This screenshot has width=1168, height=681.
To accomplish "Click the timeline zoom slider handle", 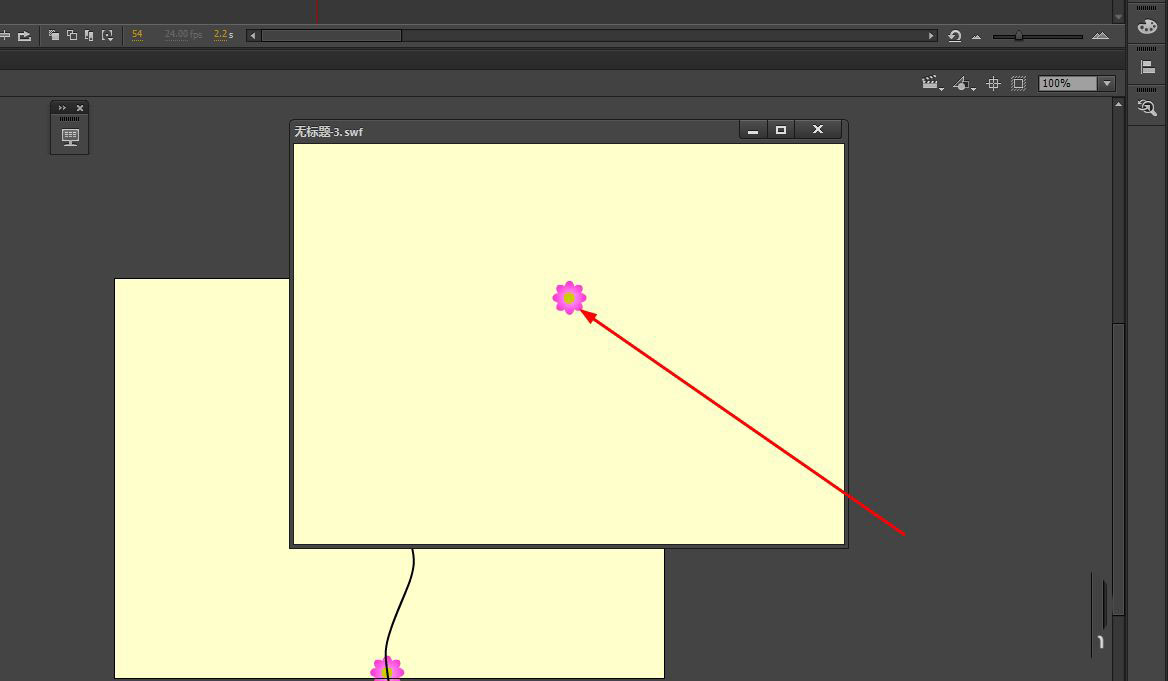I will point(1018,36).
